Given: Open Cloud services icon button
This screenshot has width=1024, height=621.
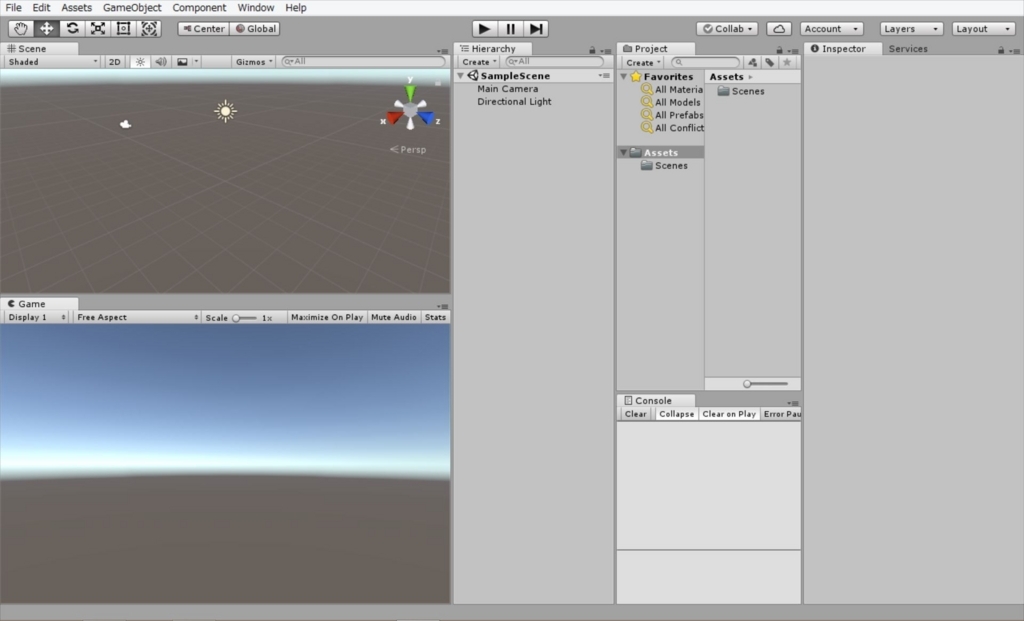Looking at the screenshot, I should (x=779, y=29).
